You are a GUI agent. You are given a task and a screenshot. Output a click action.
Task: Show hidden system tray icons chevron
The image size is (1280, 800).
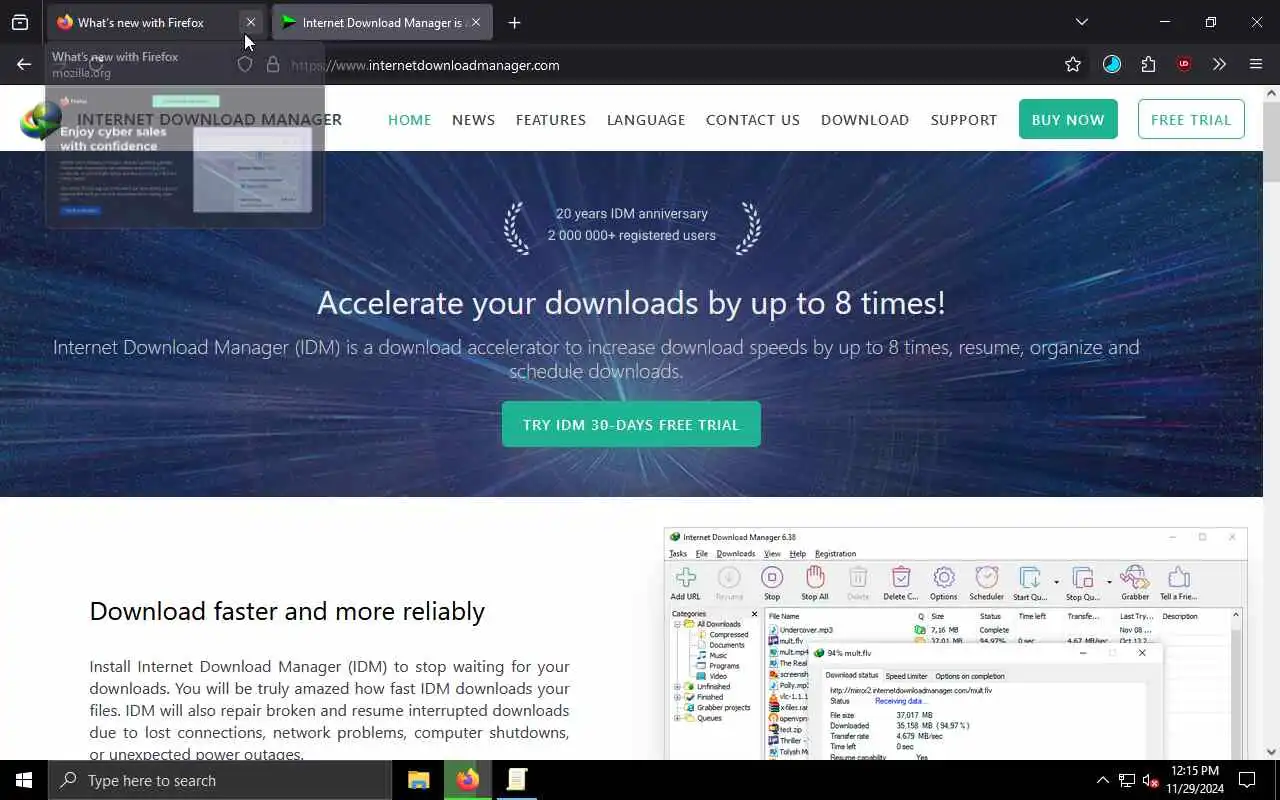1103,780
